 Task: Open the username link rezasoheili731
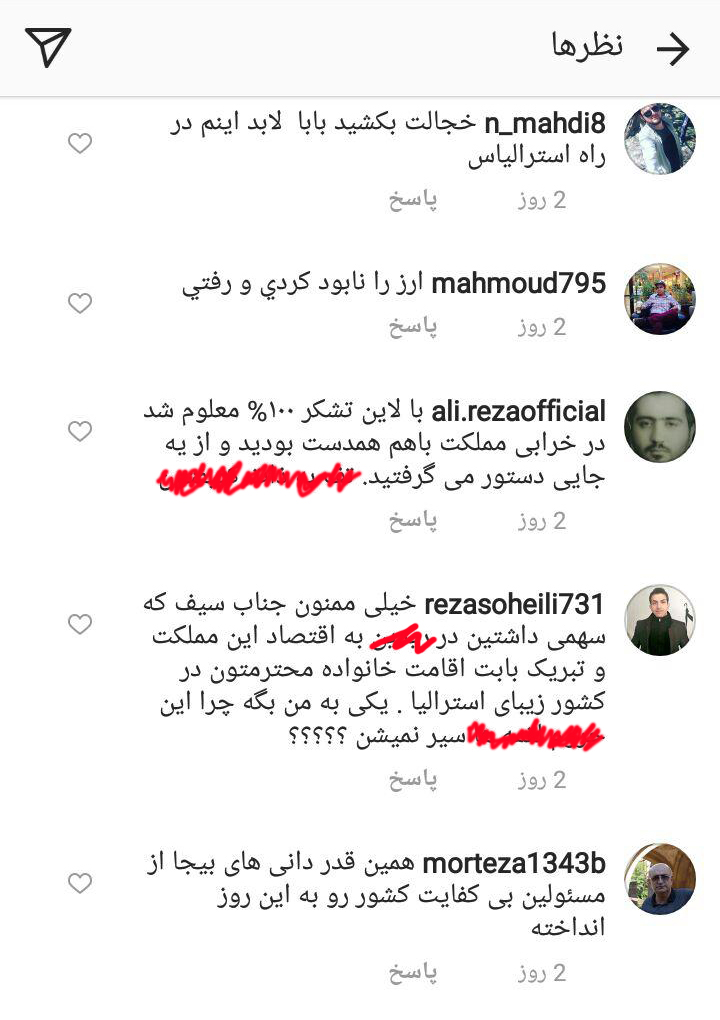[x=514, y=605]
